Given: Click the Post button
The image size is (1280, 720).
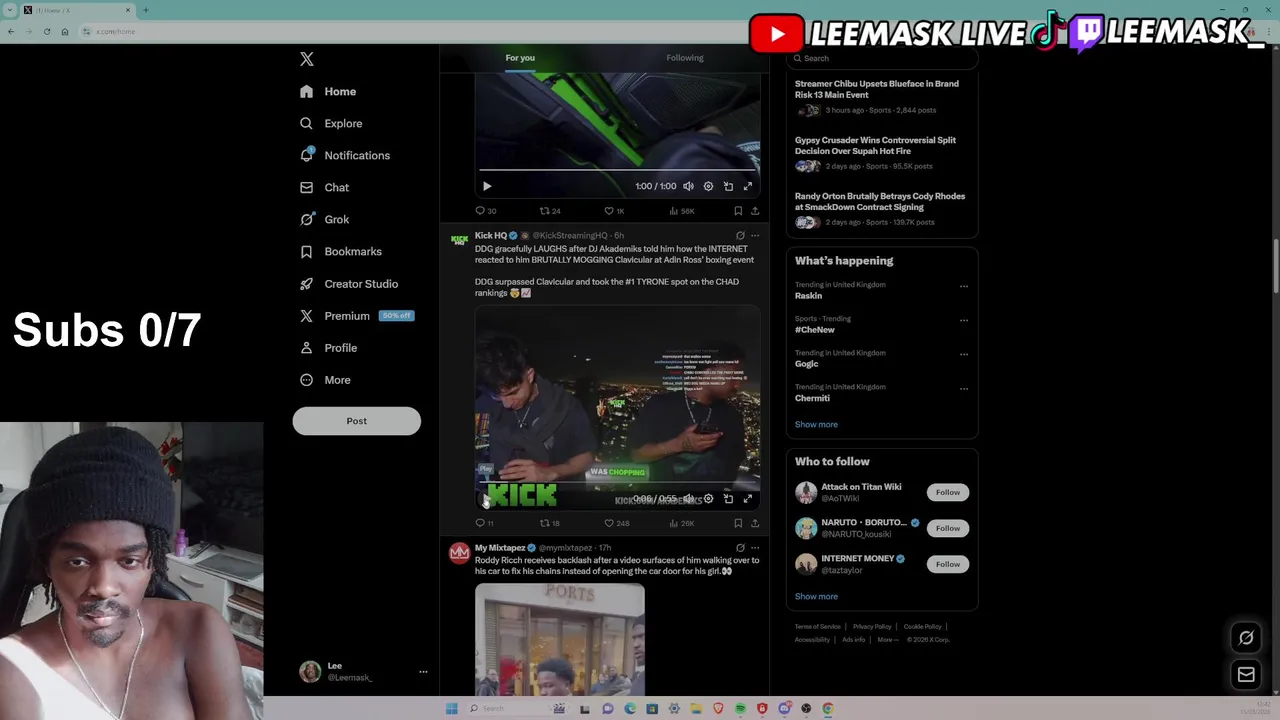Looking at the screenshot, I should pyautogui.click(x=356, y=421).
